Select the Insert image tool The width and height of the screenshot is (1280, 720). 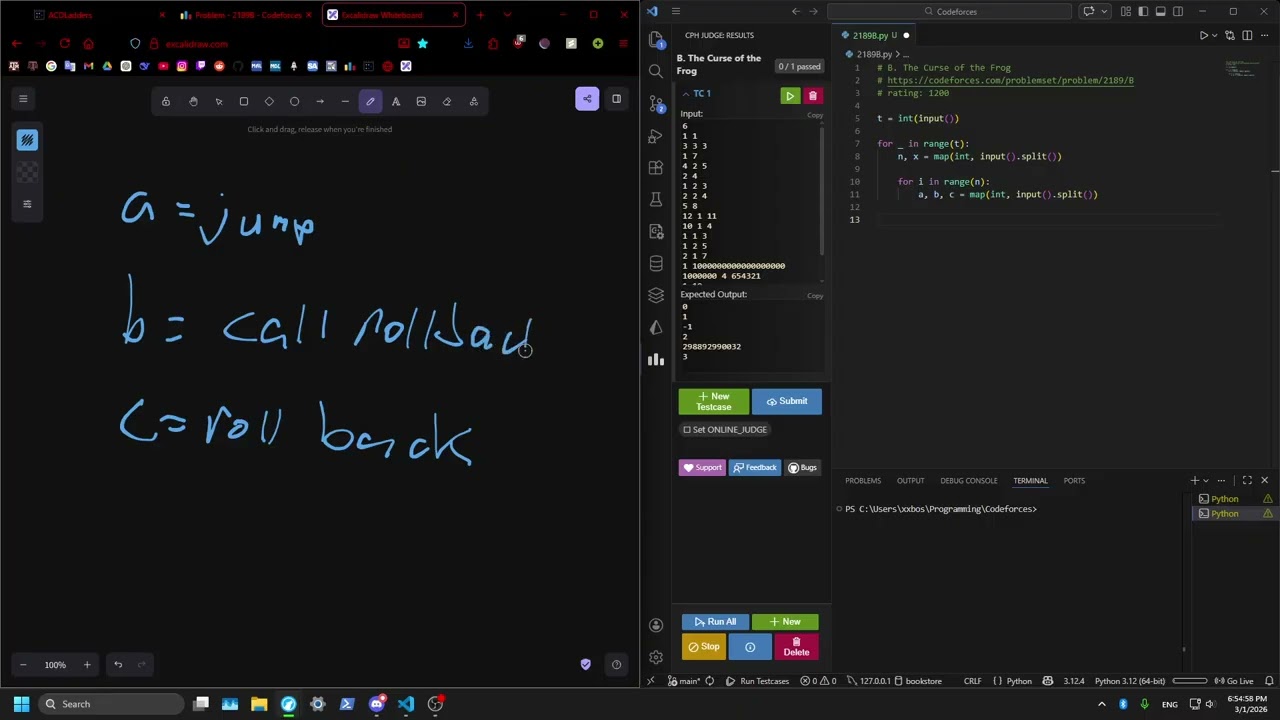[x=421, y=101]
